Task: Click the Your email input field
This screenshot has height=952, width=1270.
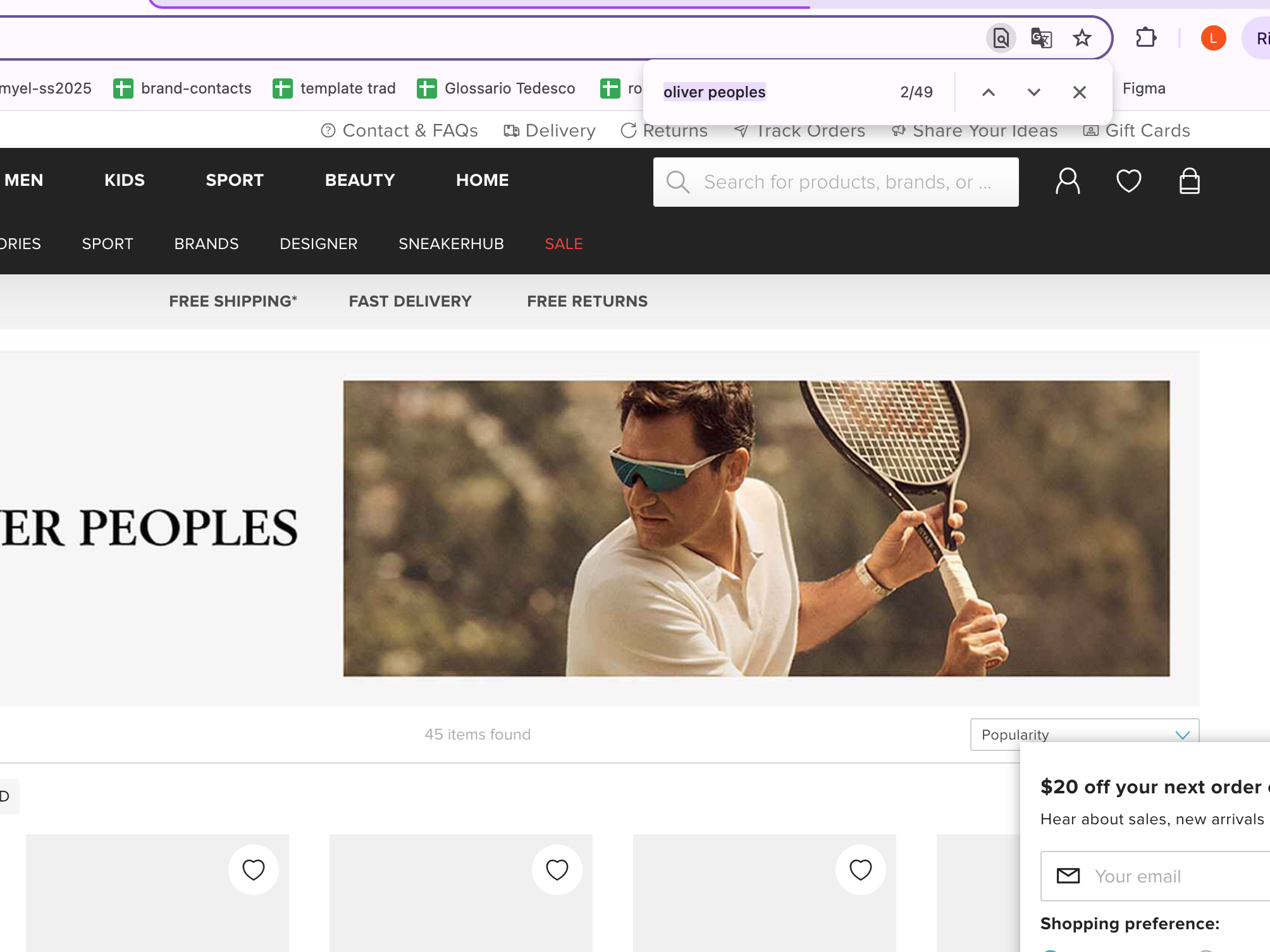Action: (x=1156, y=876)
